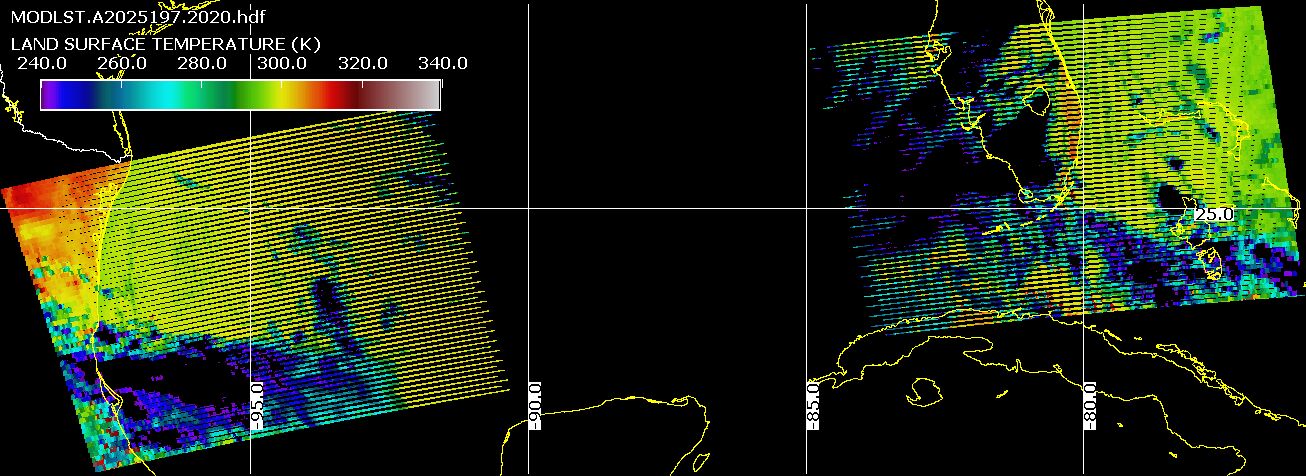Click the temperature color scale bar
The width and height of the screenshot is (1306, 476).
tap(240, 94)
